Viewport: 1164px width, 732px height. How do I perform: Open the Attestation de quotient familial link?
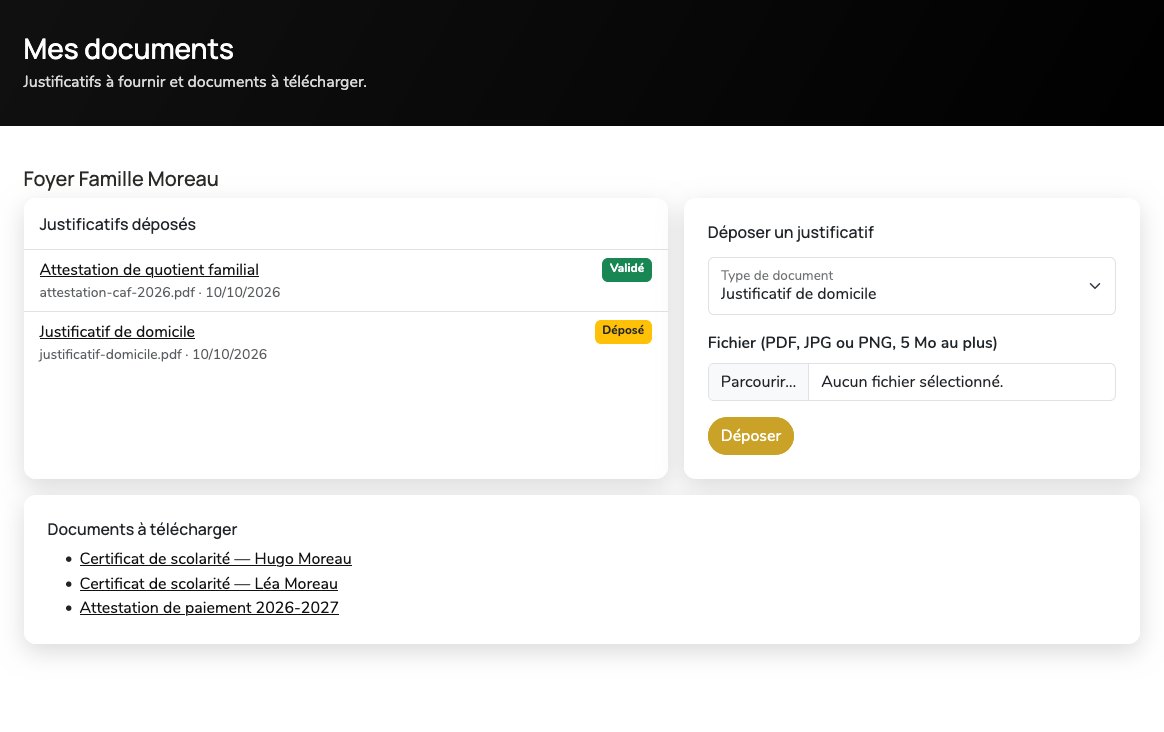pos(149,269)
